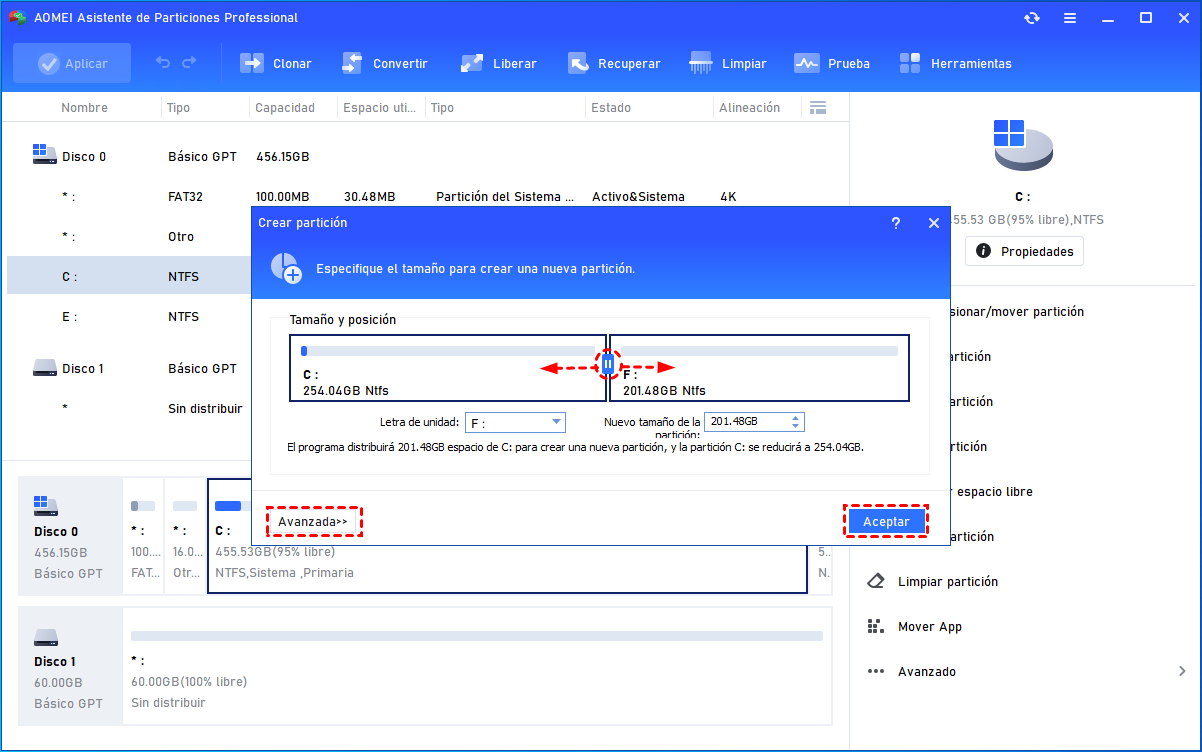Open the Prueba tool
Image resolution: width=1202 pixels, height=752 pixels.
[x=832, y=63]
